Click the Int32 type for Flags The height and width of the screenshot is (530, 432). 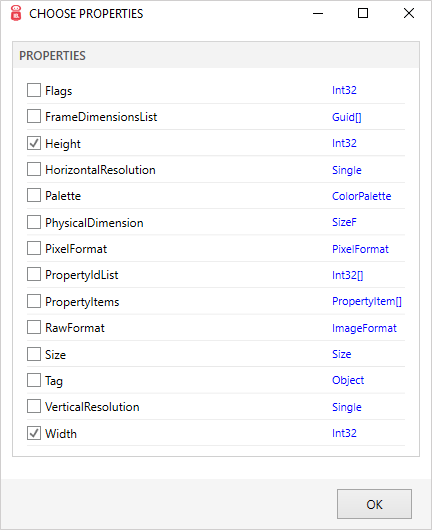pyautogui.click(x=344, y=90)
